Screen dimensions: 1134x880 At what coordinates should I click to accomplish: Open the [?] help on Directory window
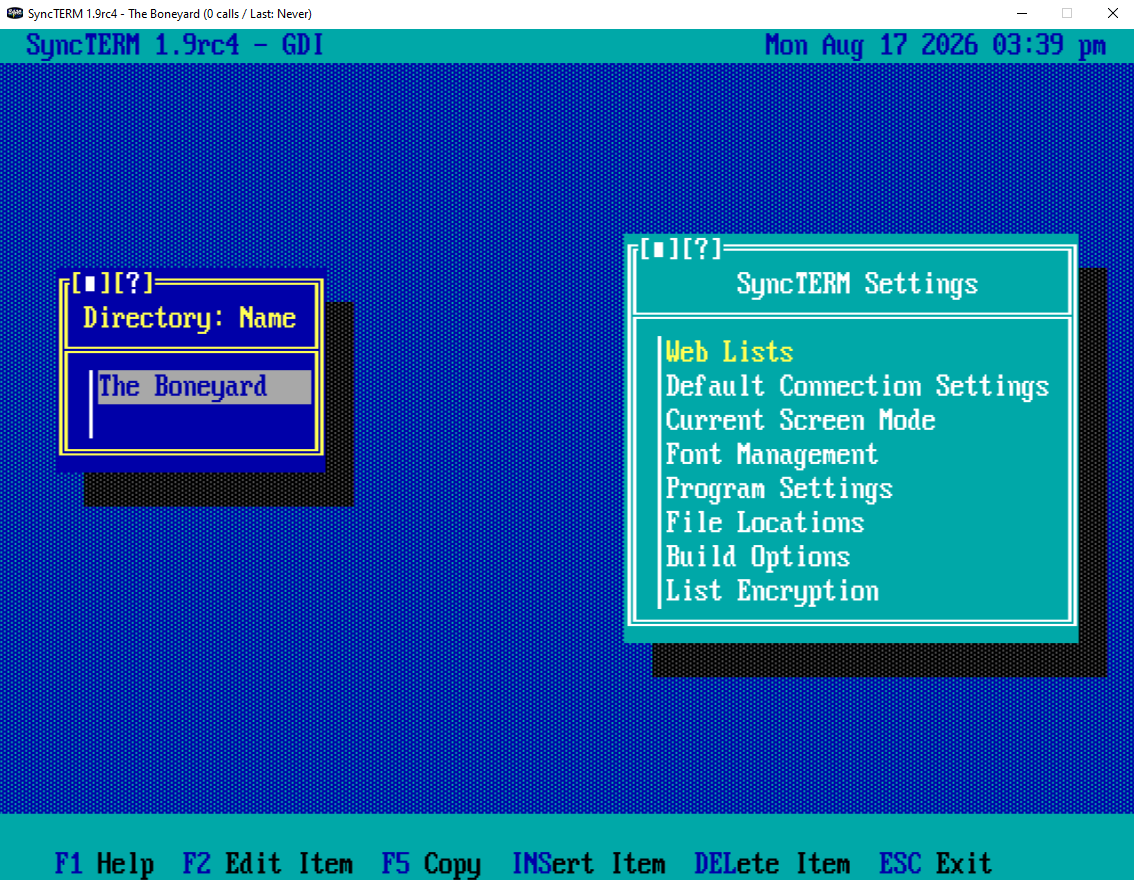[x=133, y=283]
